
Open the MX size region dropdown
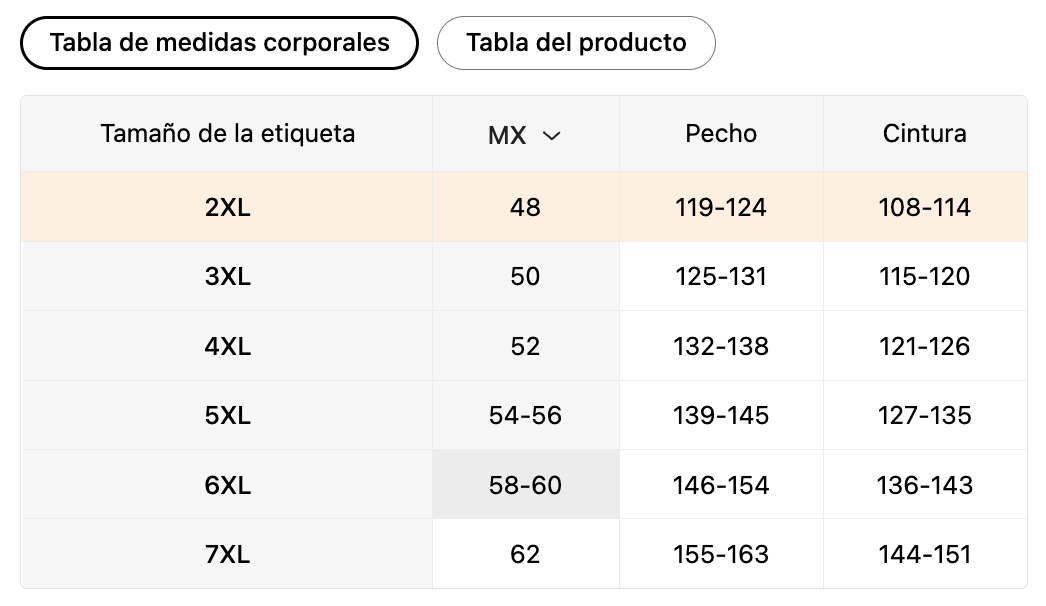point(525,135)
